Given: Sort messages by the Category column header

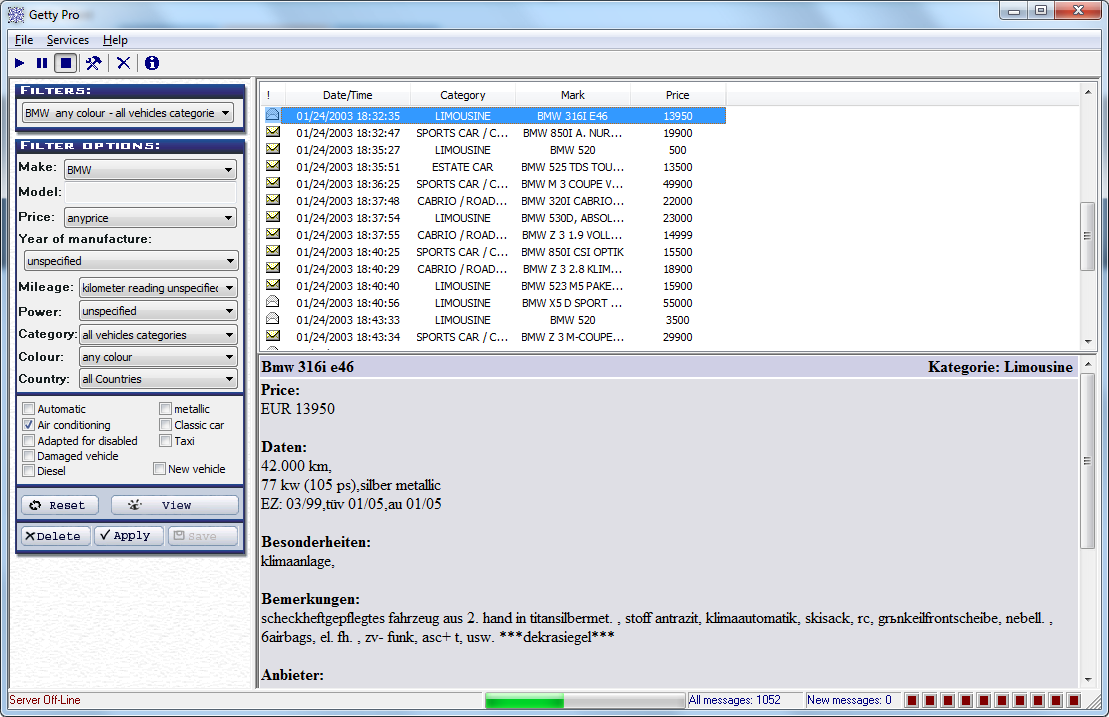Looking at the screenshot, I should click(x=463, y=95).
